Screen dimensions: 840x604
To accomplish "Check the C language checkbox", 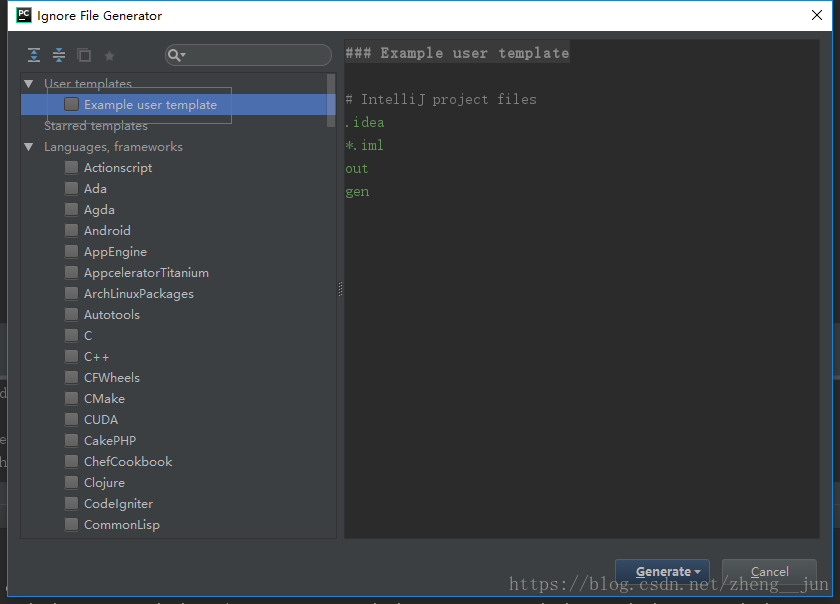I will (71, 335).
